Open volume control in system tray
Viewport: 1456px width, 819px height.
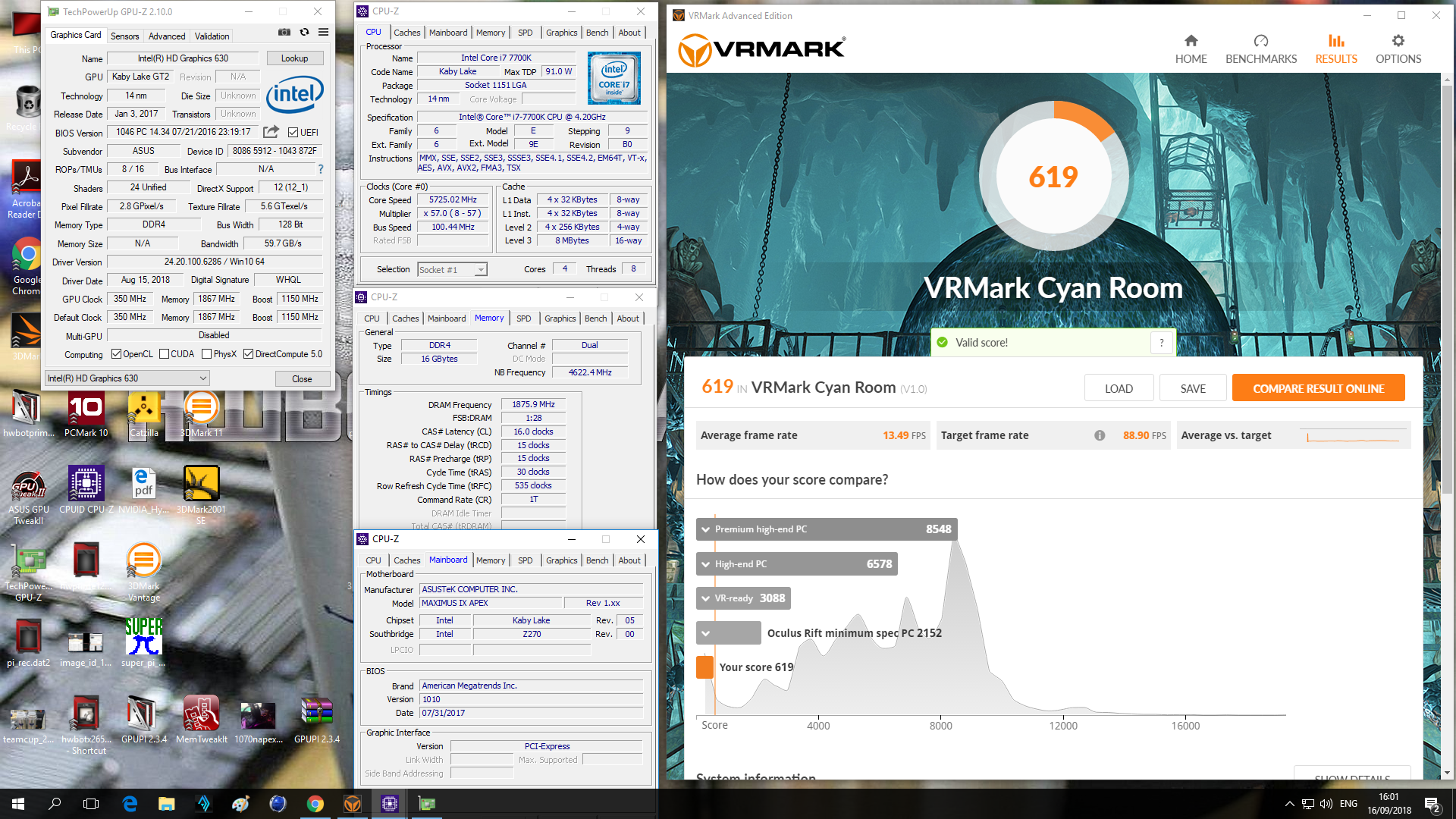click(x=1326, y=804)
